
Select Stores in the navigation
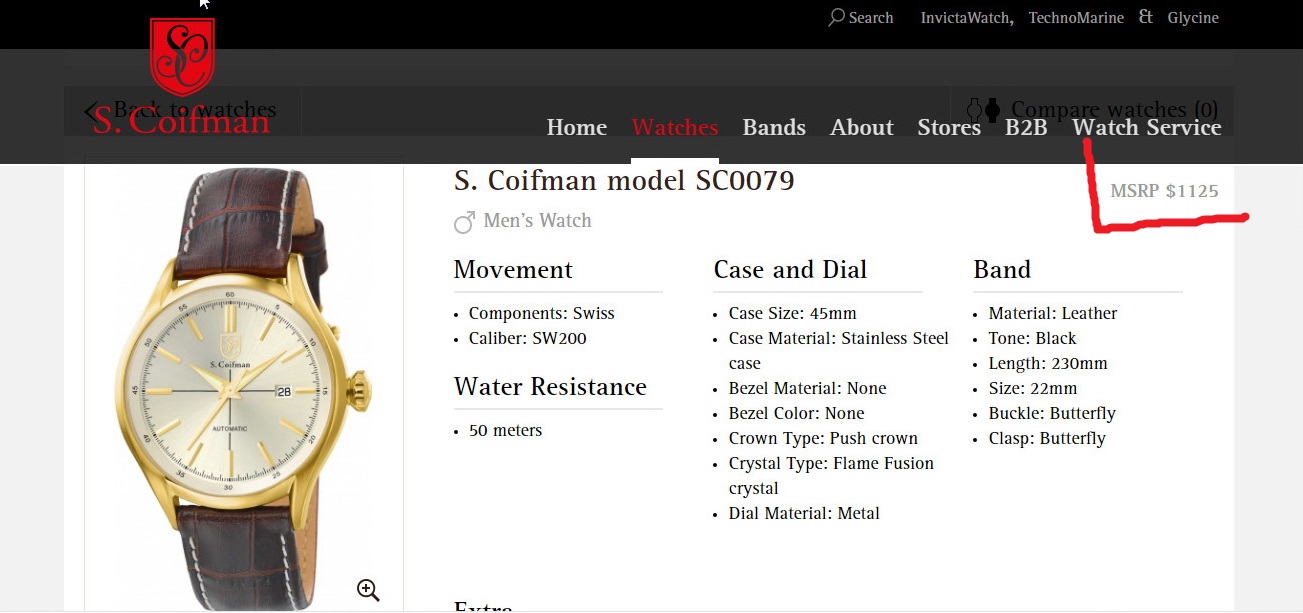click(949, 127)
